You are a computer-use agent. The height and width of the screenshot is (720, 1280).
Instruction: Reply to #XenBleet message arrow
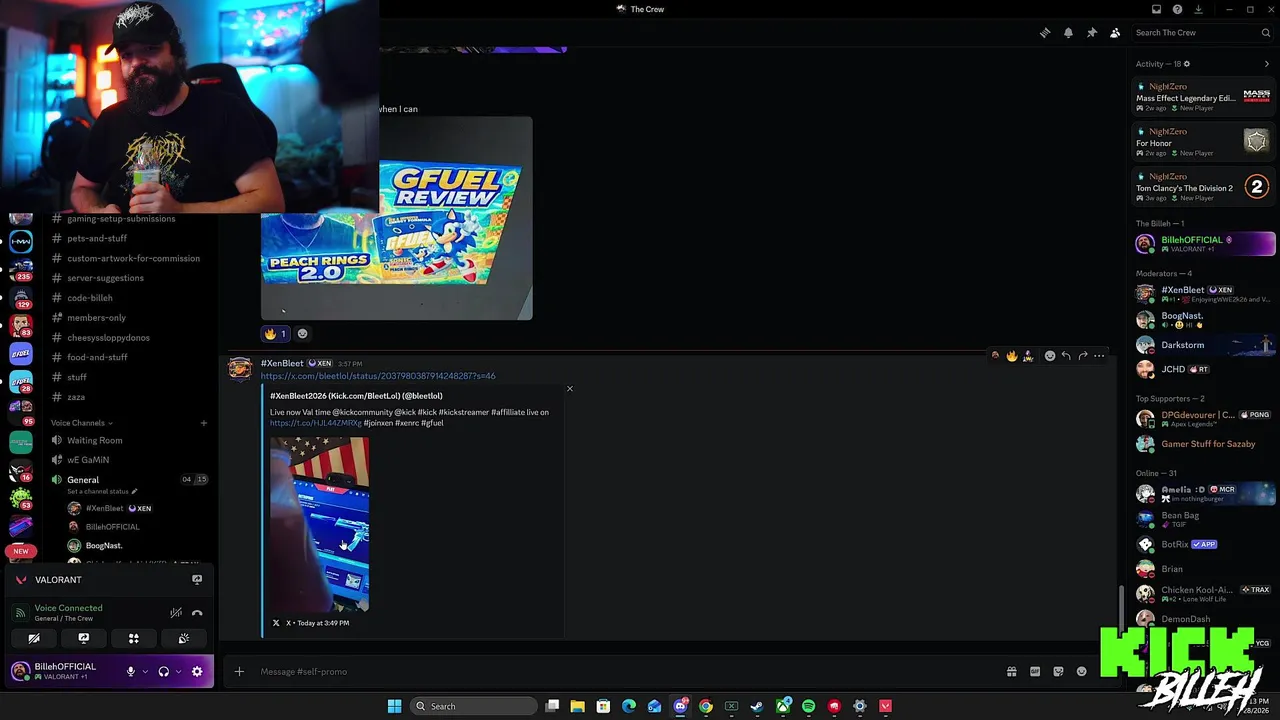(1066, 356)
